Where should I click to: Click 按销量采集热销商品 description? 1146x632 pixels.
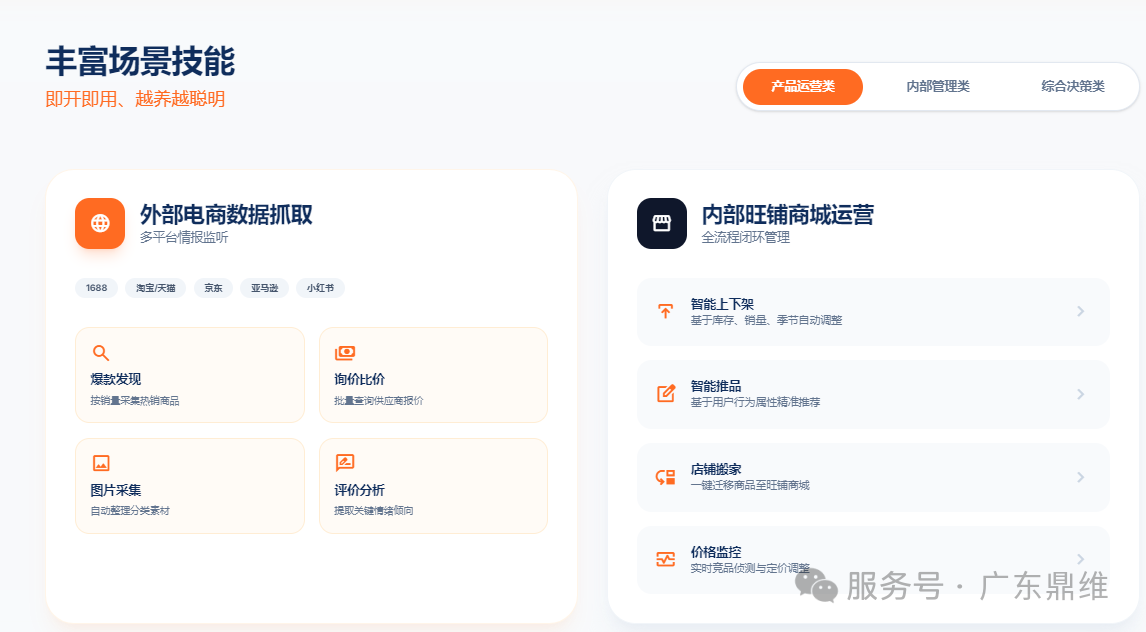pyautogui.click(x=134, y=400)
